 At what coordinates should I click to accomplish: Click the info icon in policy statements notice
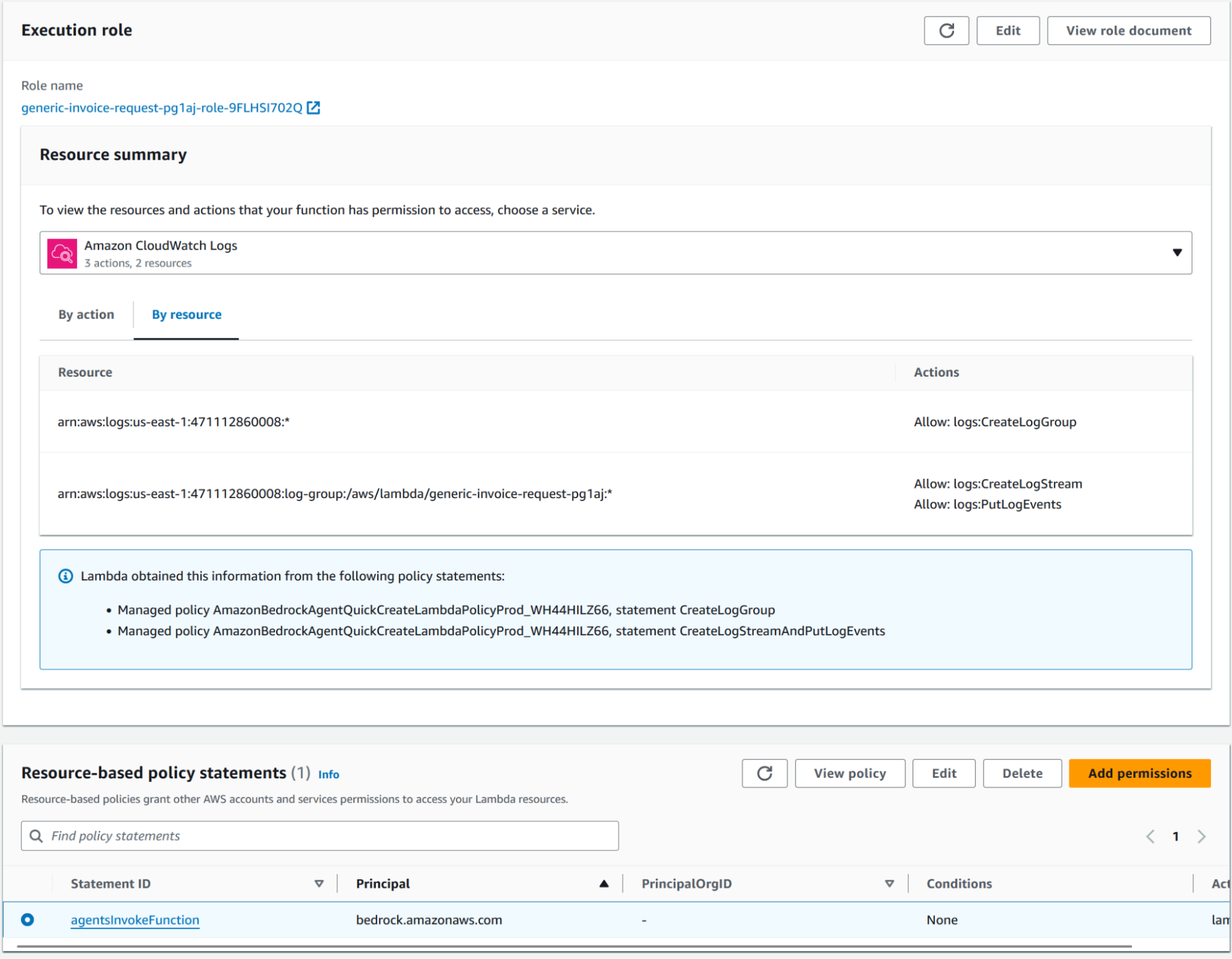click(x=65, y=576)
